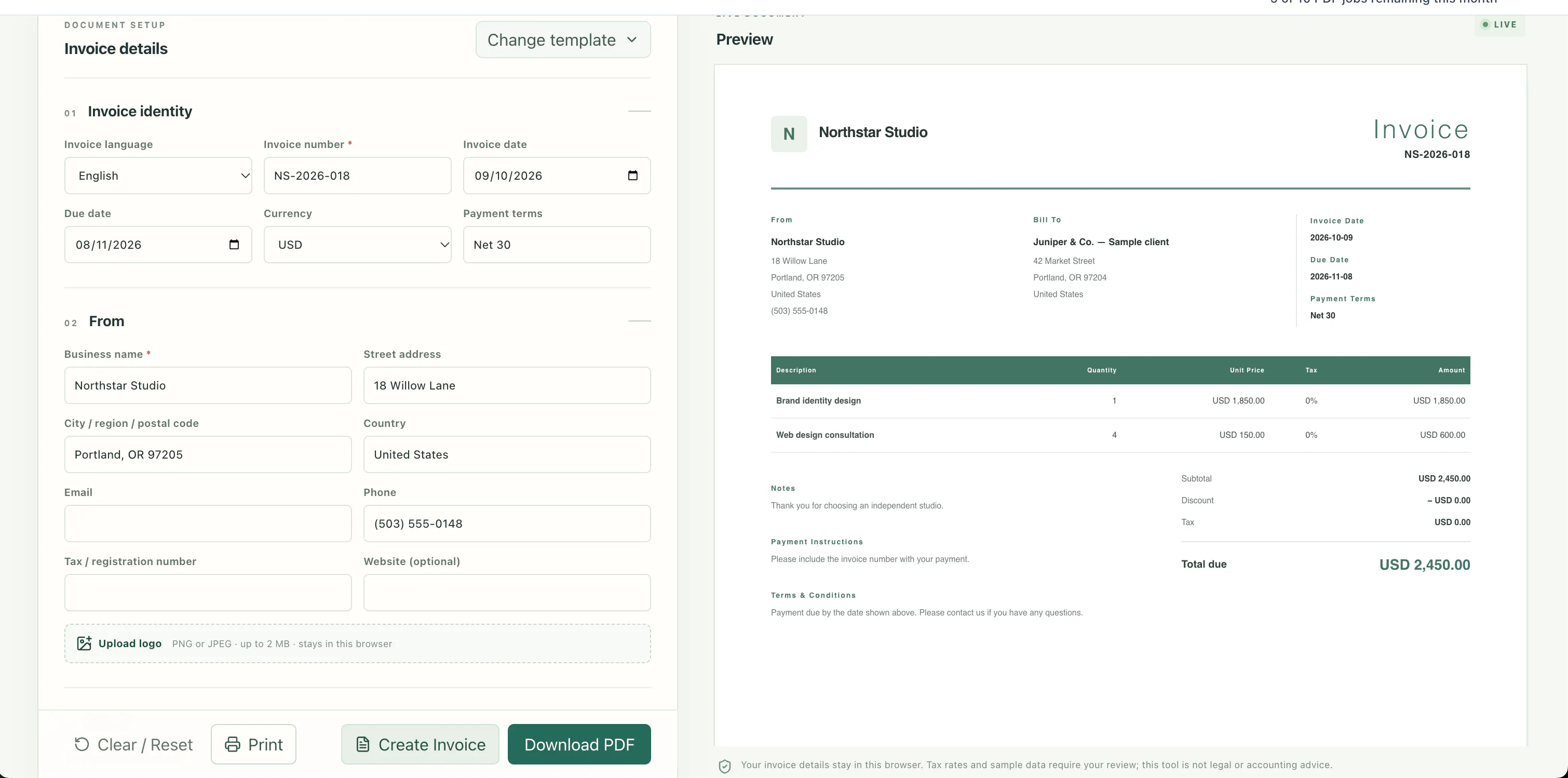Screen dimensions: 1568x778
Task: Focus the Payment terms field with Net 30
Action: pyautogui.click(x=557, y=245)
